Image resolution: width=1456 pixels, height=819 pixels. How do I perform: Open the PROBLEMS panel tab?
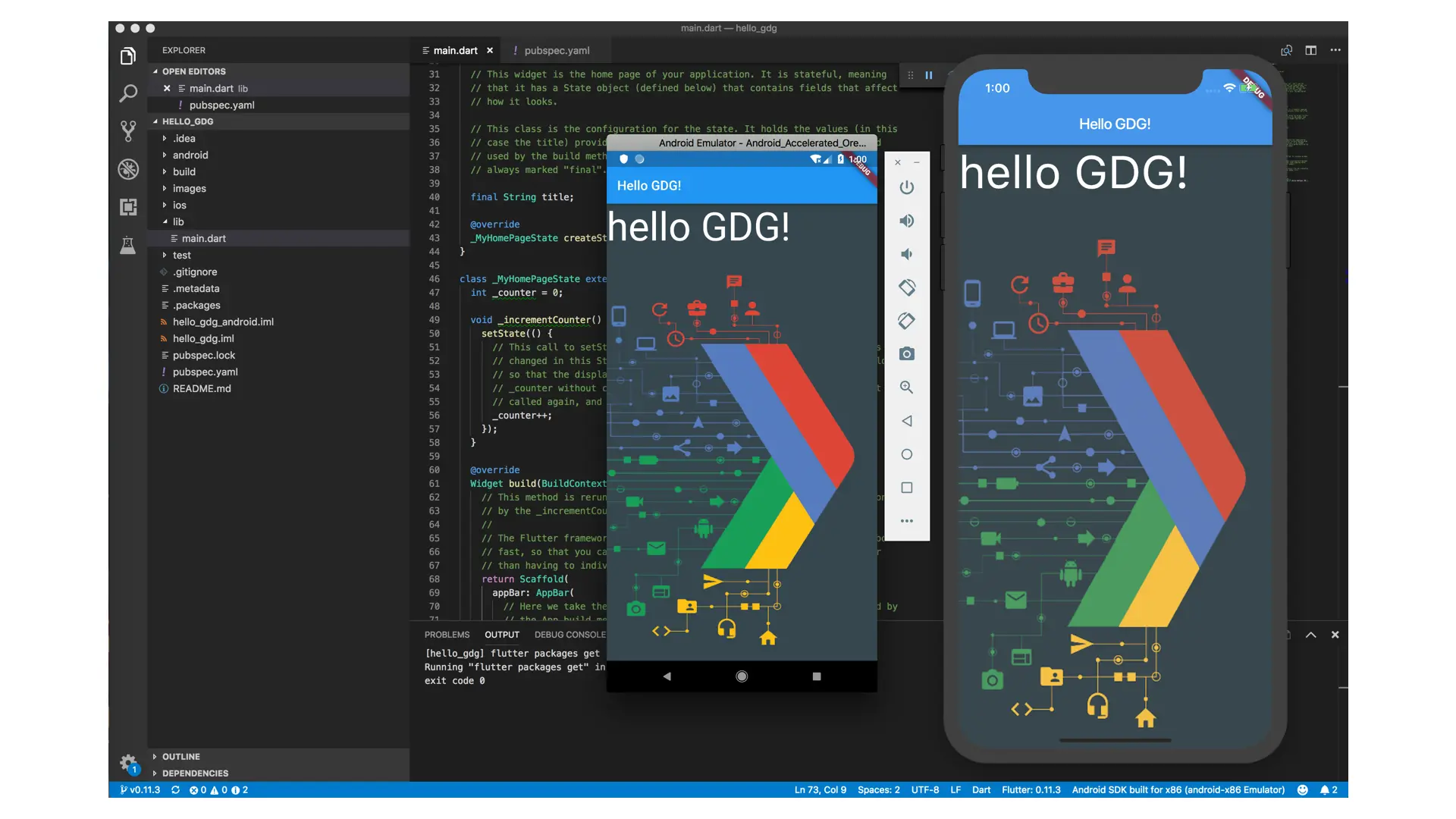click(x=447, y=635)
